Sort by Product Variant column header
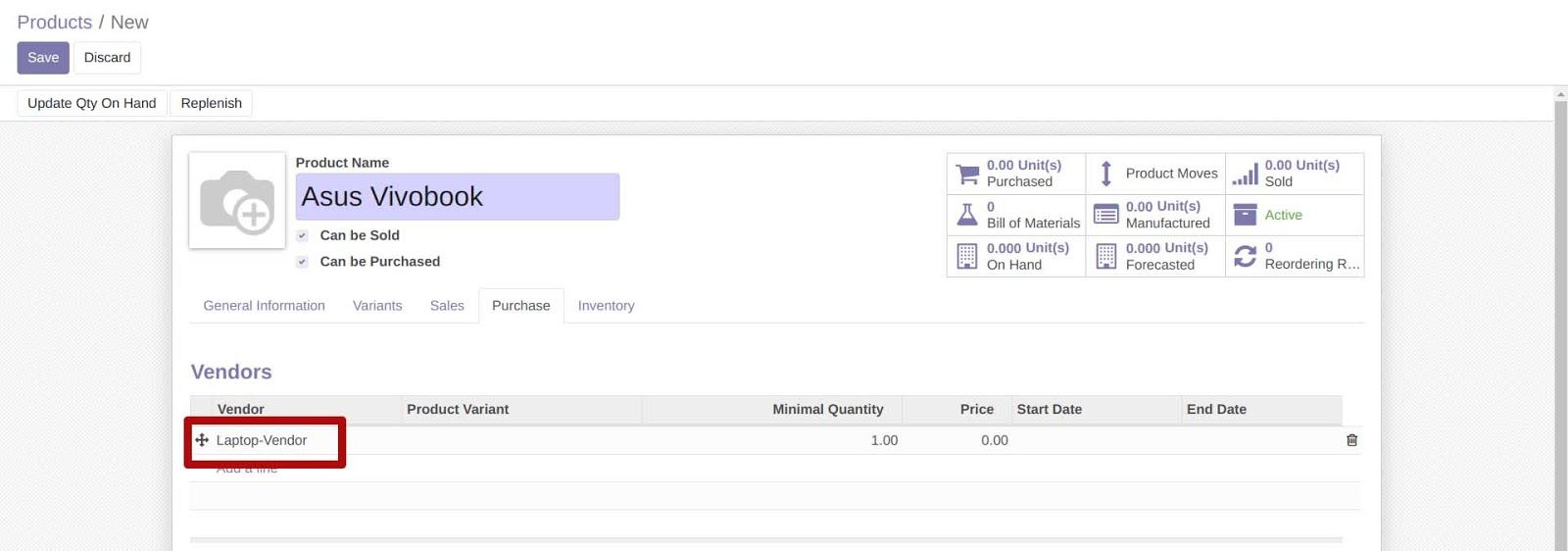1568x551 pixels. pyautogui.click(x=522, y=409)
